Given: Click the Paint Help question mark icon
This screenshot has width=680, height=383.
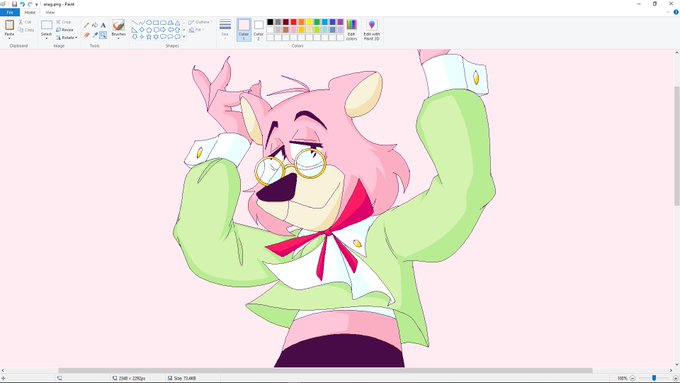Looking at the screenshot, I should [676, 12].
